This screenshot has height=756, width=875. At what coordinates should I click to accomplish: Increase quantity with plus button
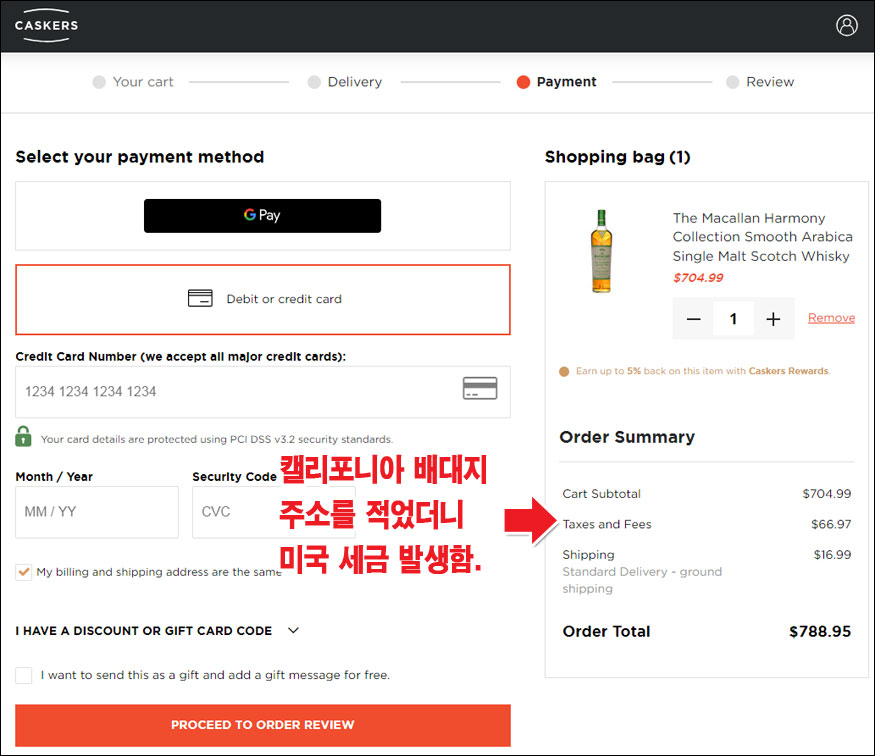[773, 319]
